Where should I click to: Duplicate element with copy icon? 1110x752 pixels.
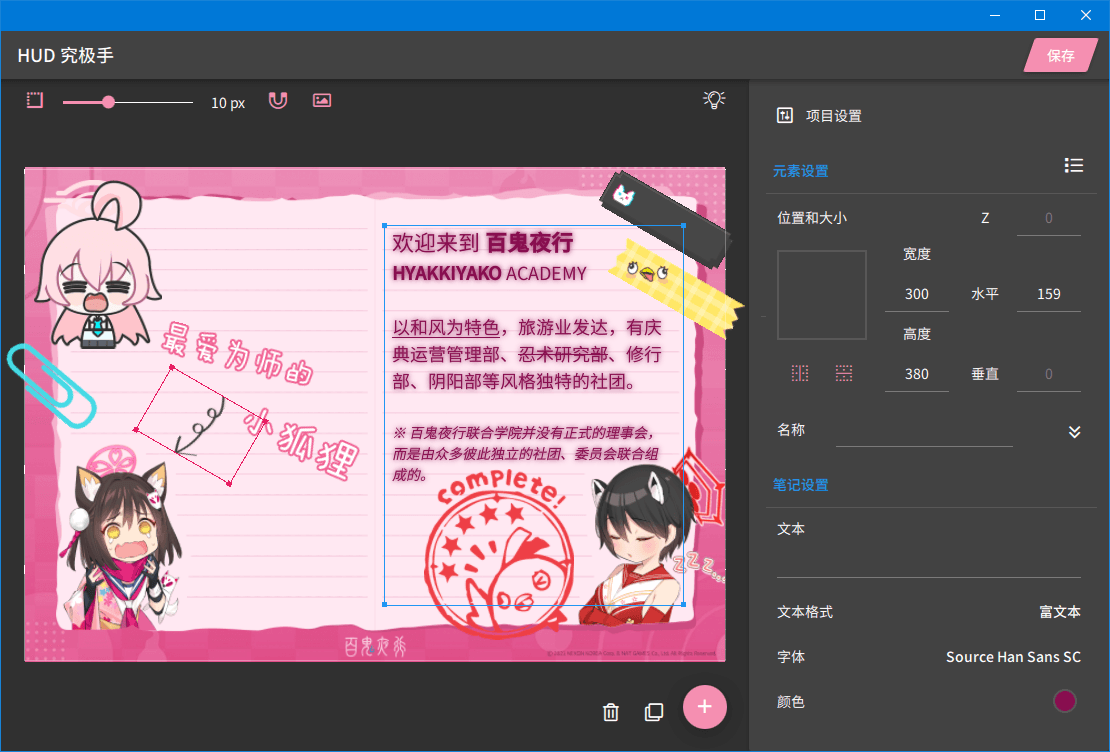point(654,712)
